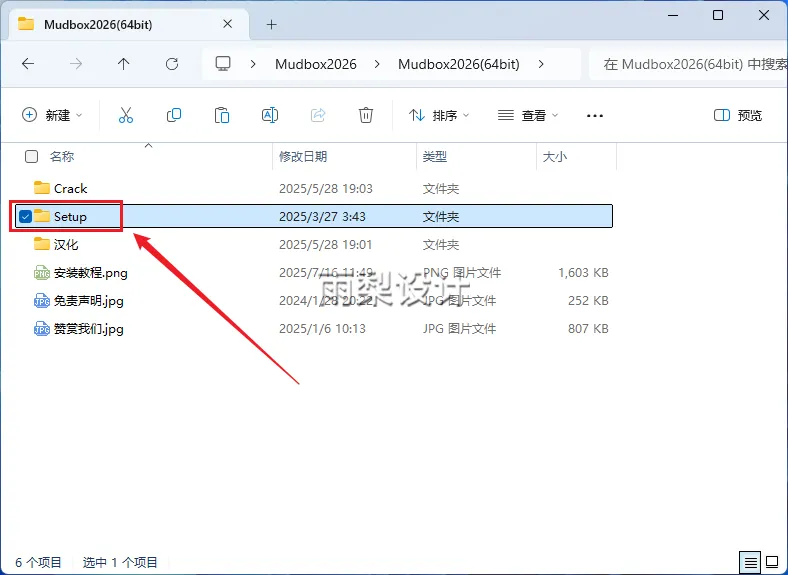The height and width of the screenshot is (575, 788).
Task: Select the Crack folder name
Action: (70, 188)
